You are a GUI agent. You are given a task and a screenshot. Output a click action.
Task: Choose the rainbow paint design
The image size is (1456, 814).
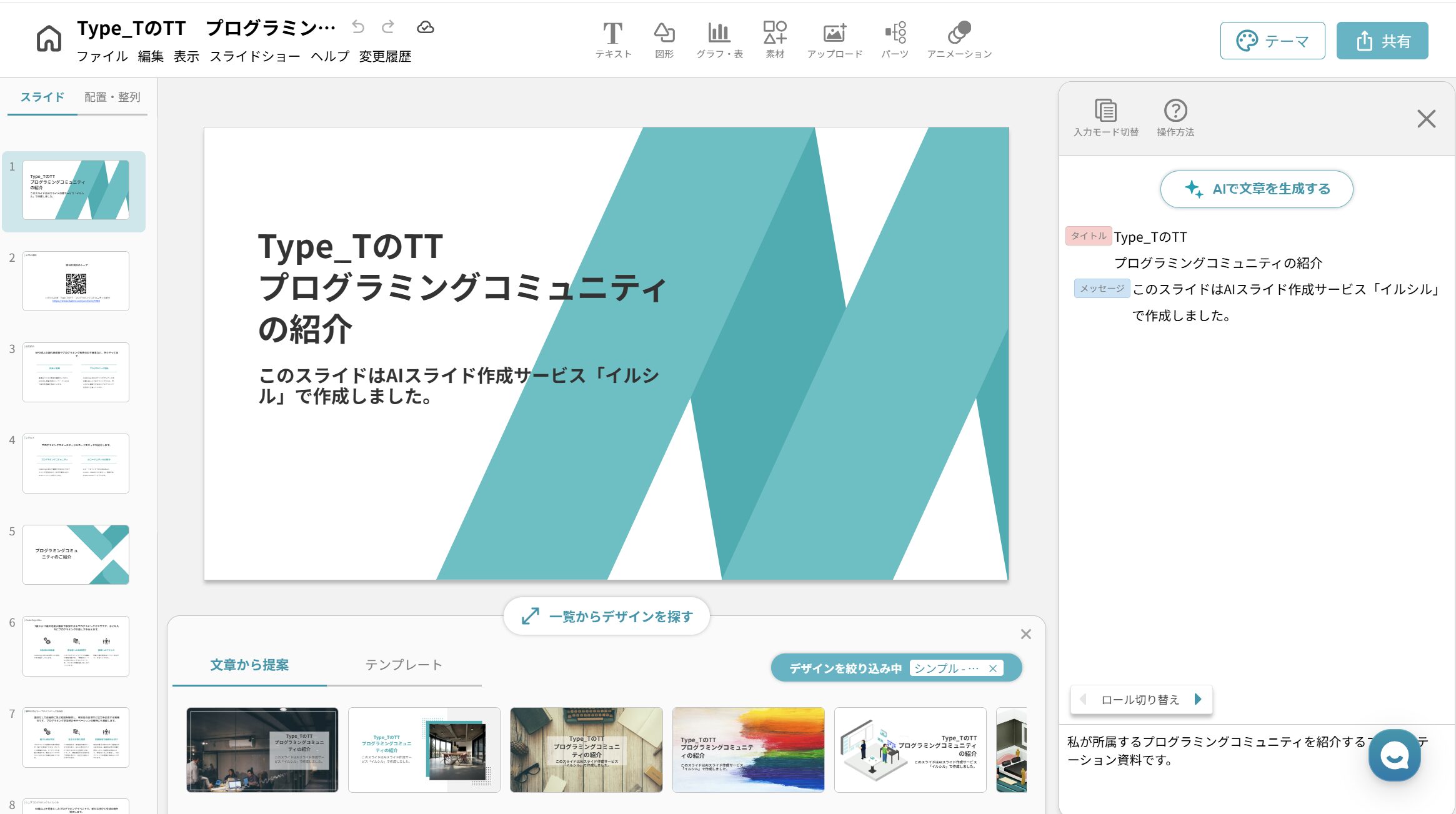coord(749,750)
